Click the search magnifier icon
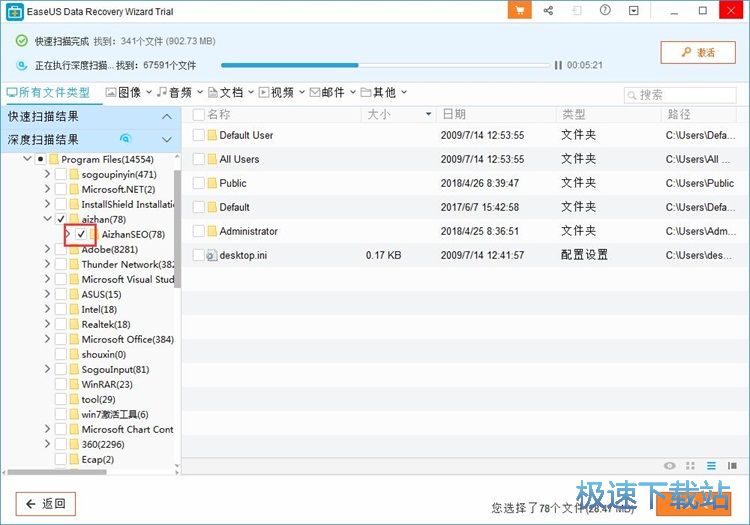 [632, 95]
